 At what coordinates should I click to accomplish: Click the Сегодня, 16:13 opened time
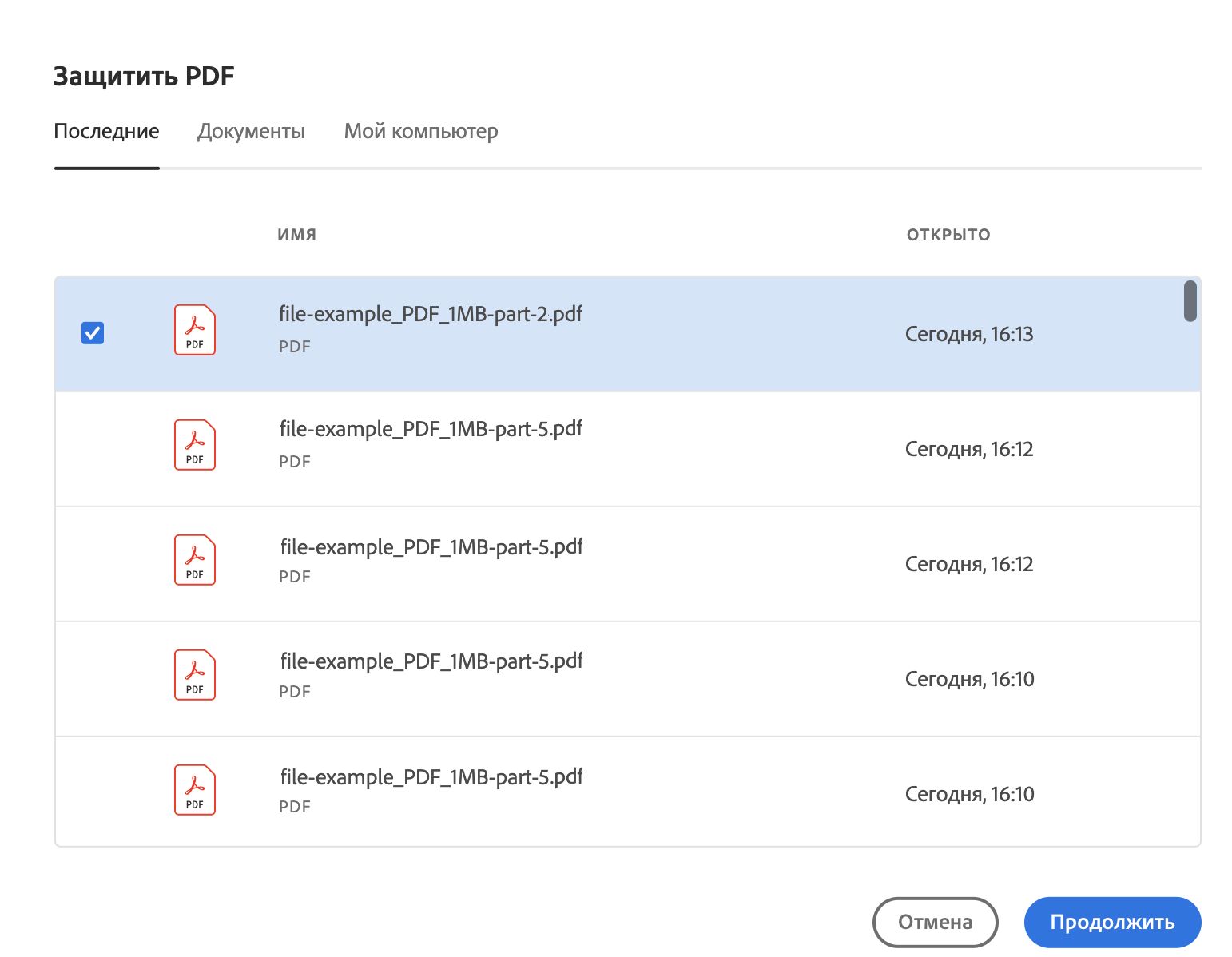[x=969, y=334]
